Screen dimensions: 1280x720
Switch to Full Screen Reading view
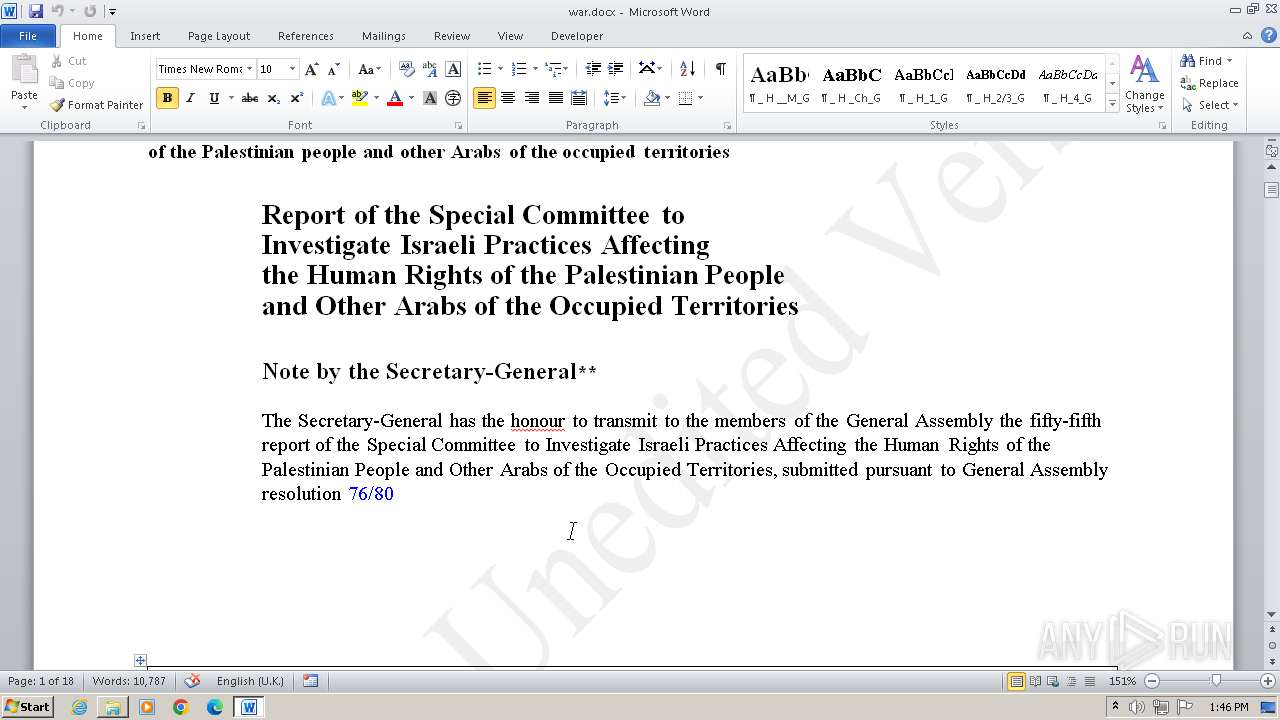click(1035, 681)
